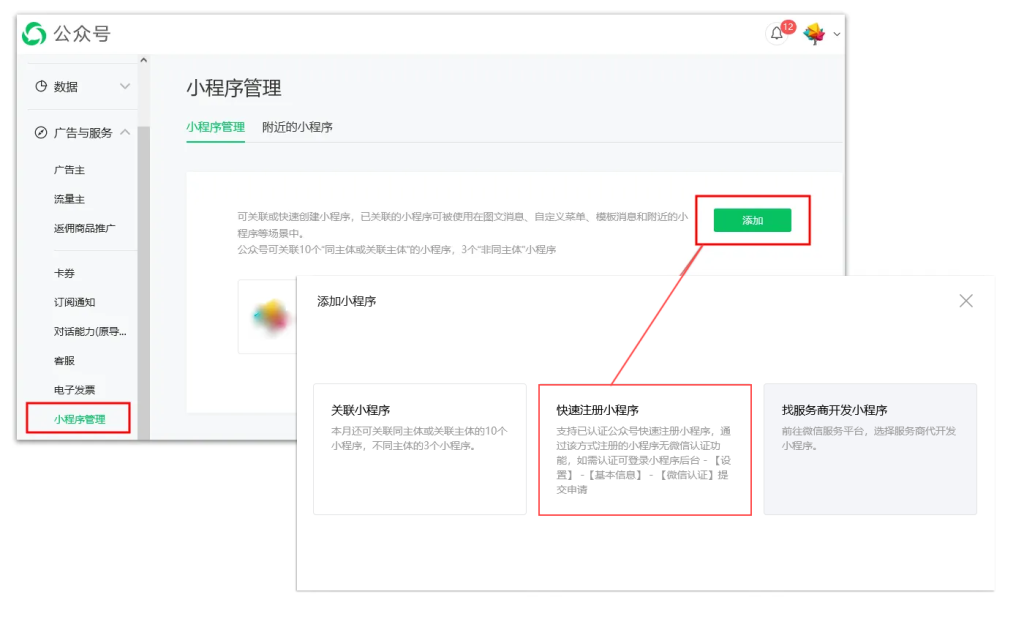The width and height of the screenshot is (1024, 619).
Task: Click the account avatar picture
Action: 814,34
